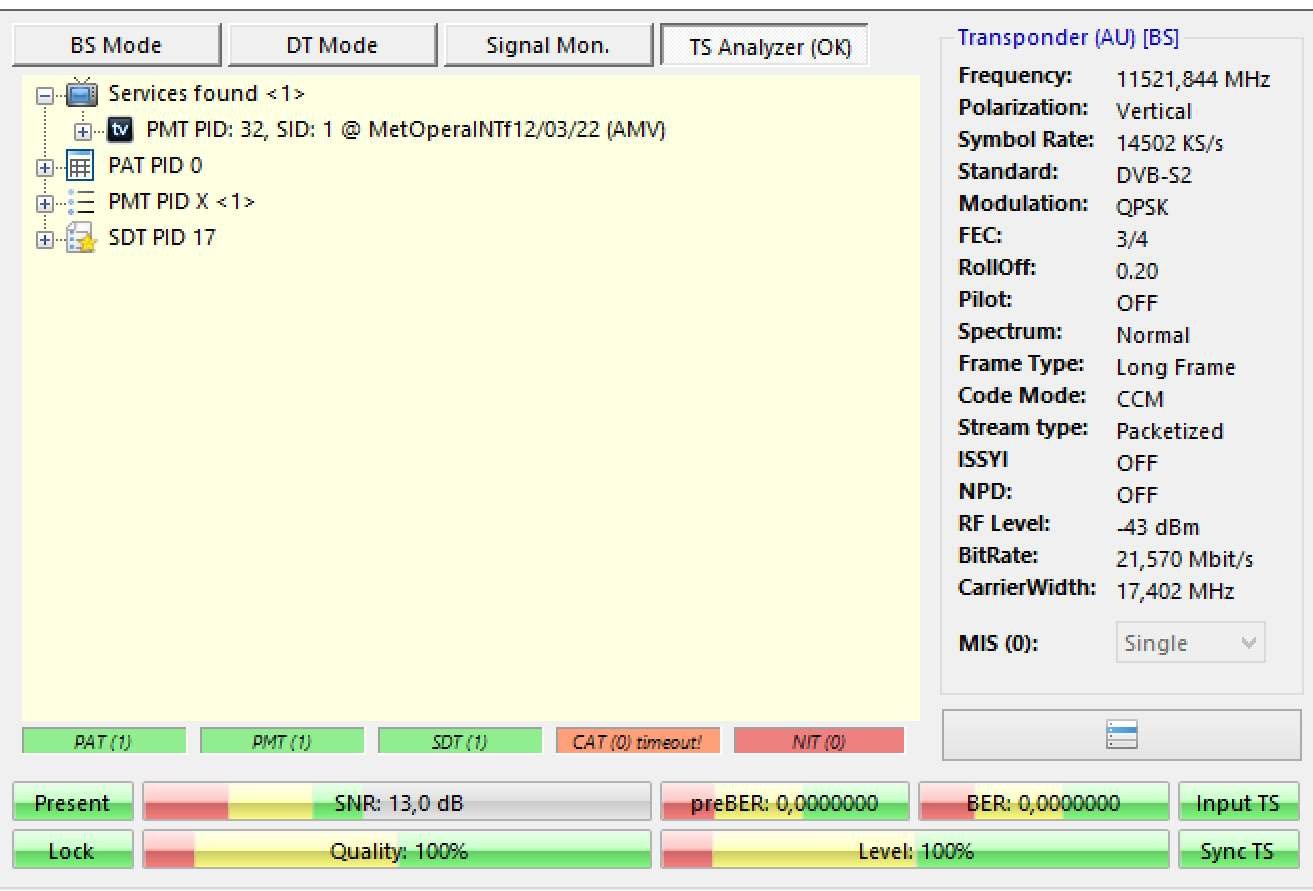Click the SDT PID 17 star icon
Screen dimensions: 1313x891
[x=81, y=239]
